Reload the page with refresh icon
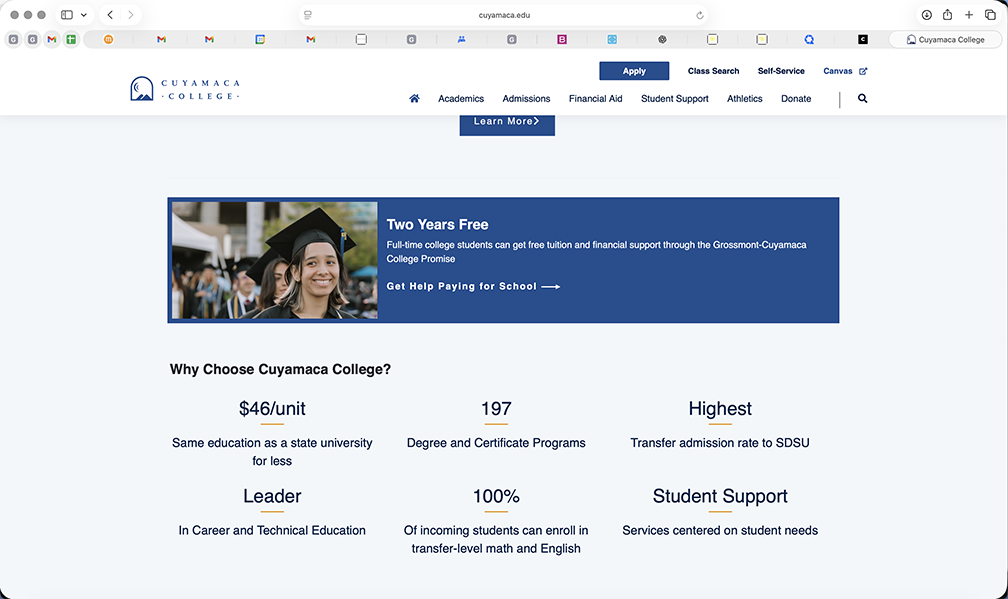Screen dimensions: 1008x599 [699, 15]
